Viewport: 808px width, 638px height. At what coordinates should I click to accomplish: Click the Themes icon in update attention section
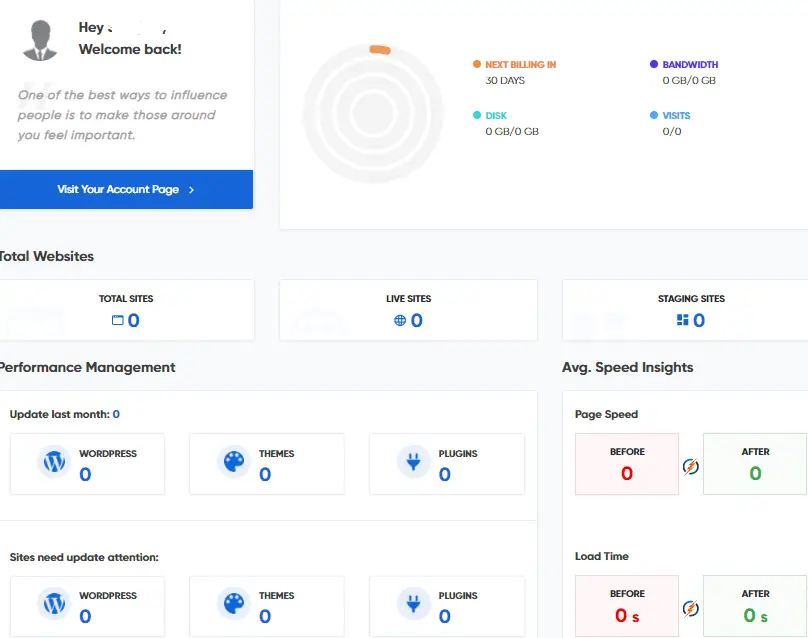tap(233, 604)
